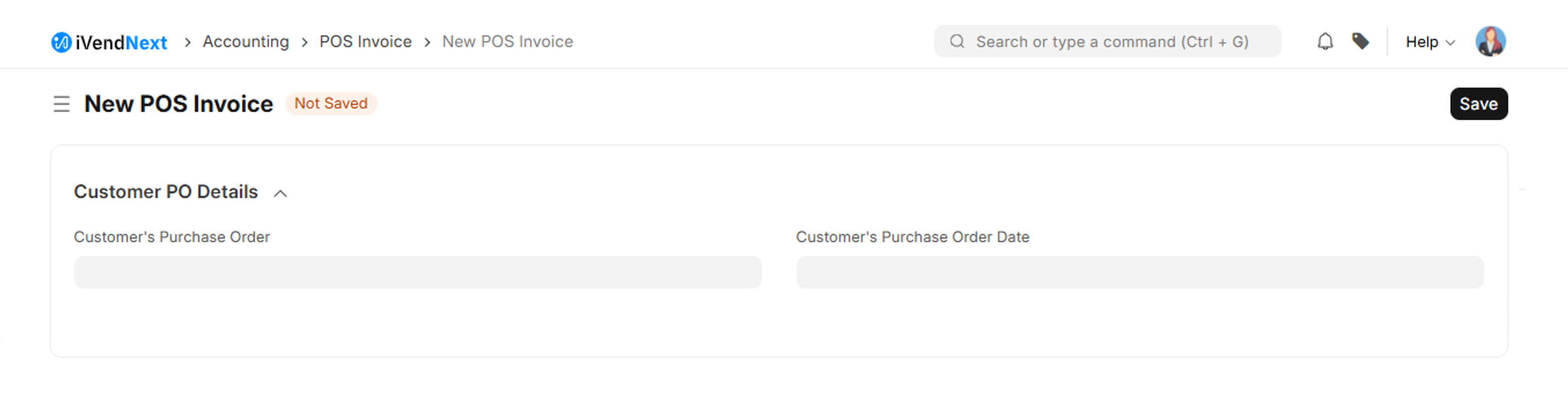
Task: Open the Help dropdown menu
Action: (1429, 42)
